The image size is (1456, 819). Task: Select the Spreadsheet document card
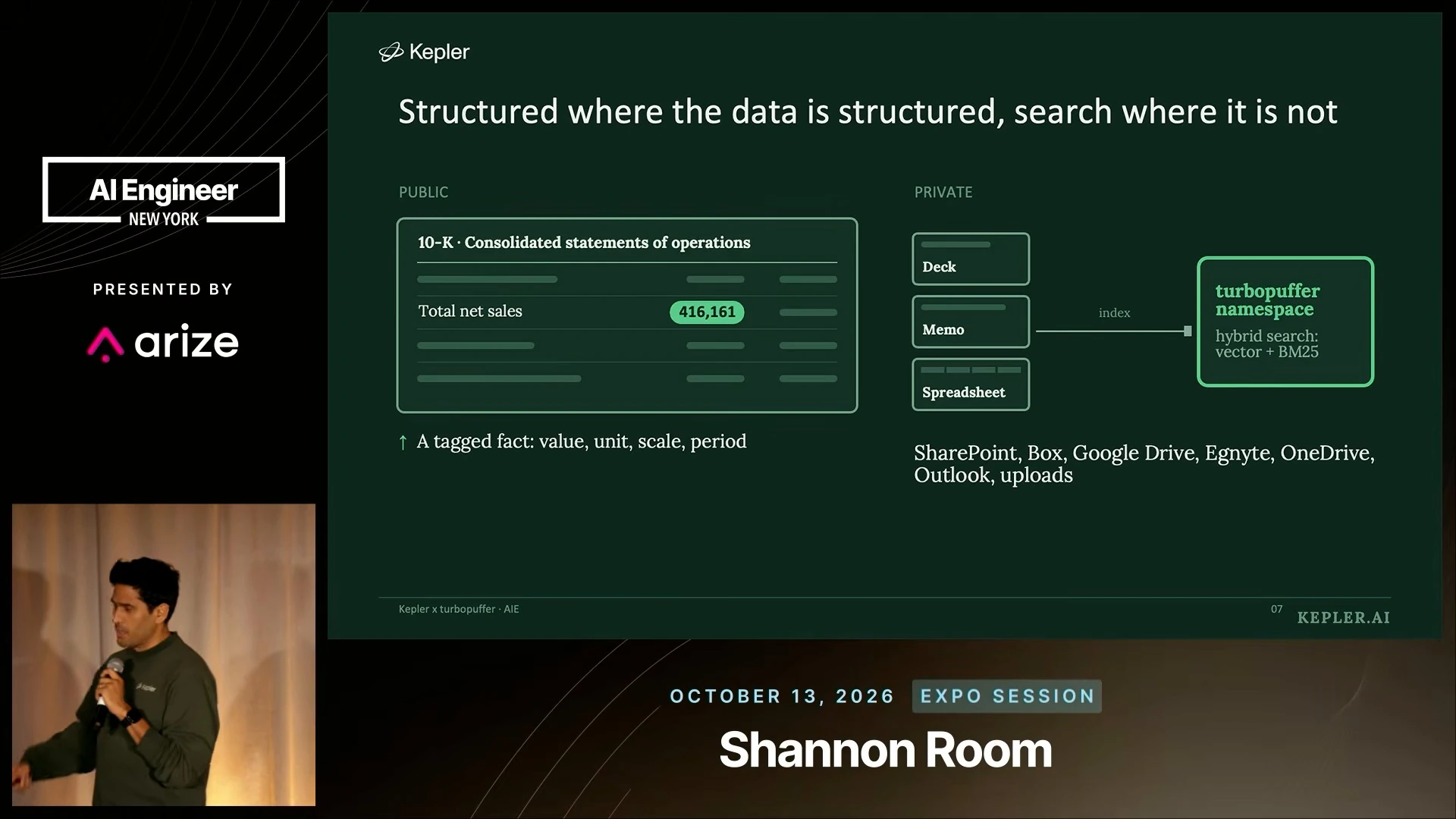pos(971,384)
